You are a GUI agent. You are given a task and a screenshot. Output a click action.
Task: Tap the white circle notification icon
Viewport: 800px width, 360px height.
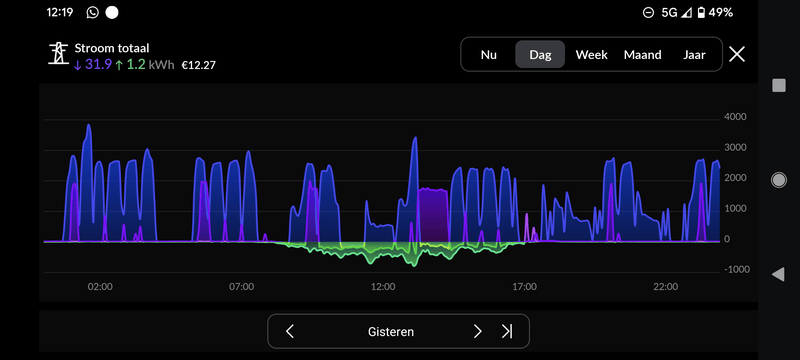[112, 12]
